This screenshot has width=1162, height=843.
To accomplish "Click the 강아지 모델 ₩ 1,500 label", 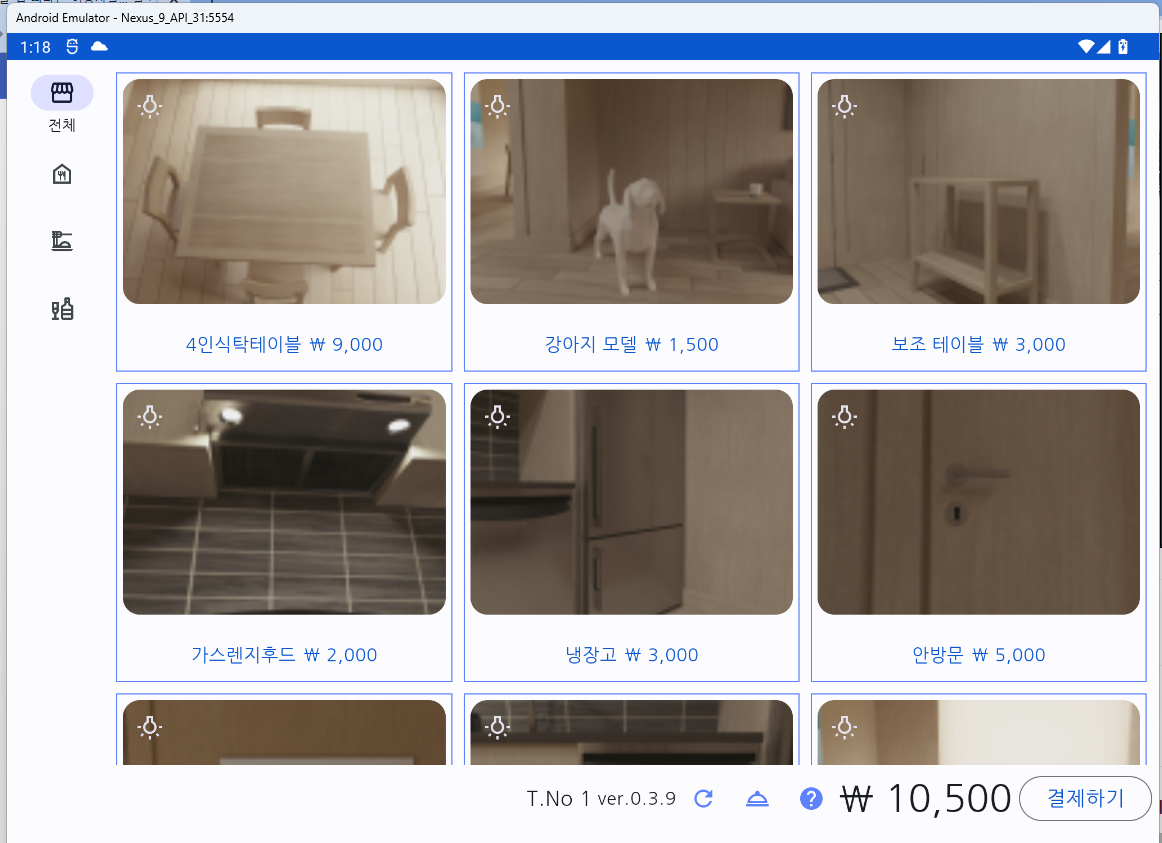I will pos(631,344).
